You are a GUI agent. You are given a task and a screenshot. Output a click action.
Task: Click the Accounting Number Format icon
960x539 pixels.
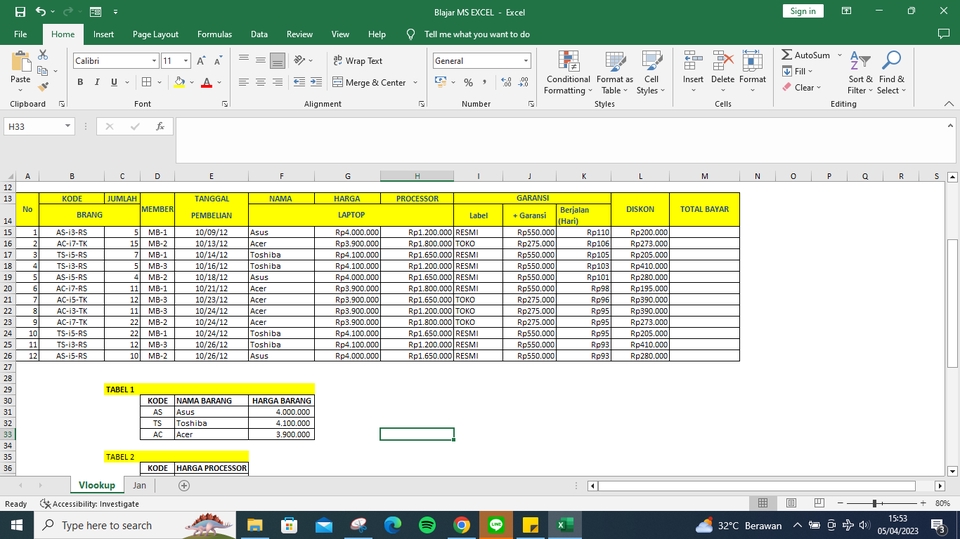[440, 82]
